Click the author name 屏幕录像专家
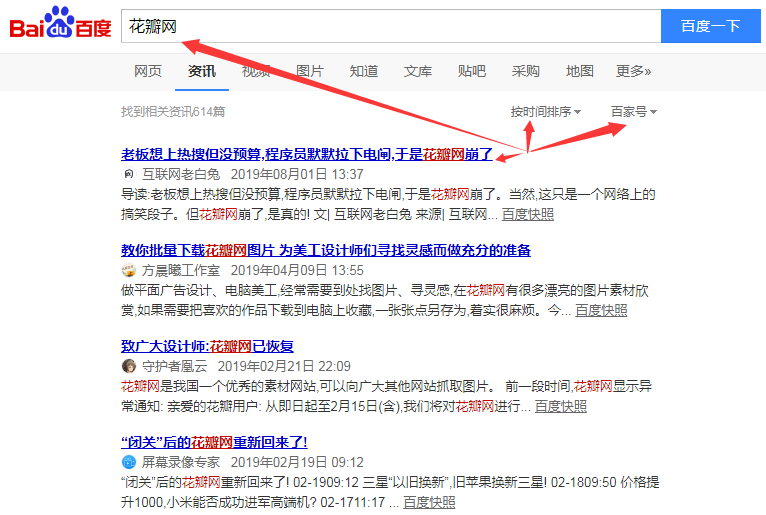 coord(181,462)
